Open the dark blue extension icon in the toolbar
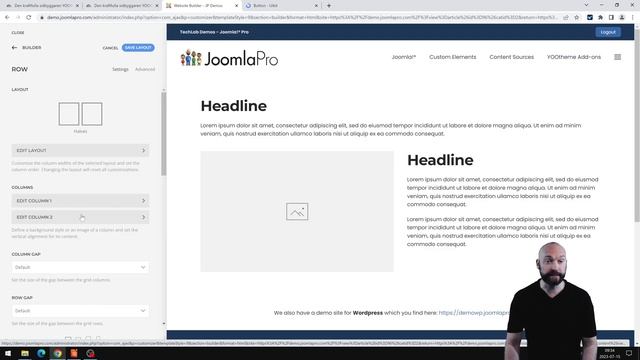 click(x=590, y=18)
